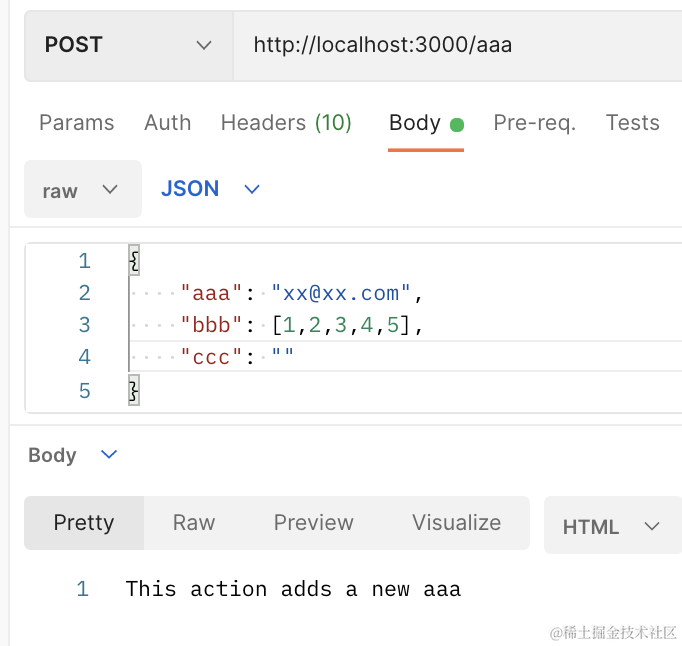The width and height of the screenshot is (682, 646).
Task: Open the Pre-req. tab
Action: [x=534, y=123]
